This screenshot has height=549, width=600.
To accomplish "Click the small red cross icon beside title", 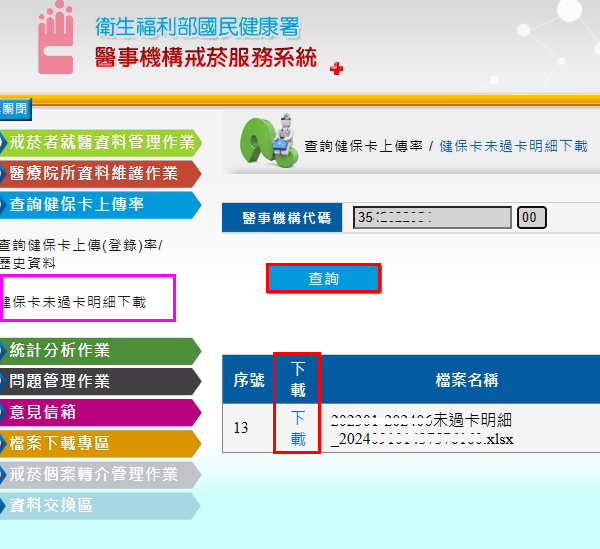I will (336, 68).
